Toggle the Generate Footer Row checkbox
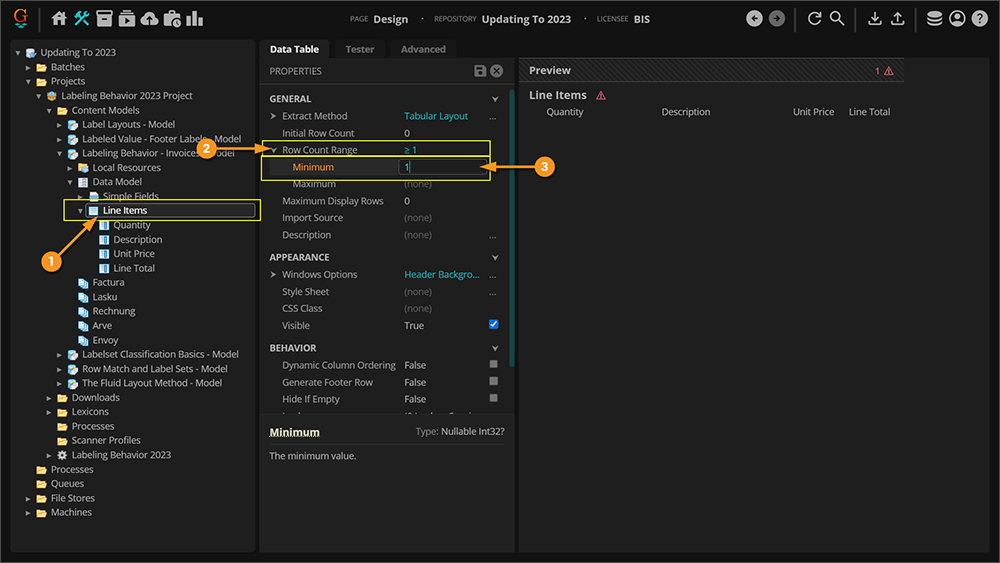Image resolution: width=1000 pixels, height=563 pixels. point(493,382)
